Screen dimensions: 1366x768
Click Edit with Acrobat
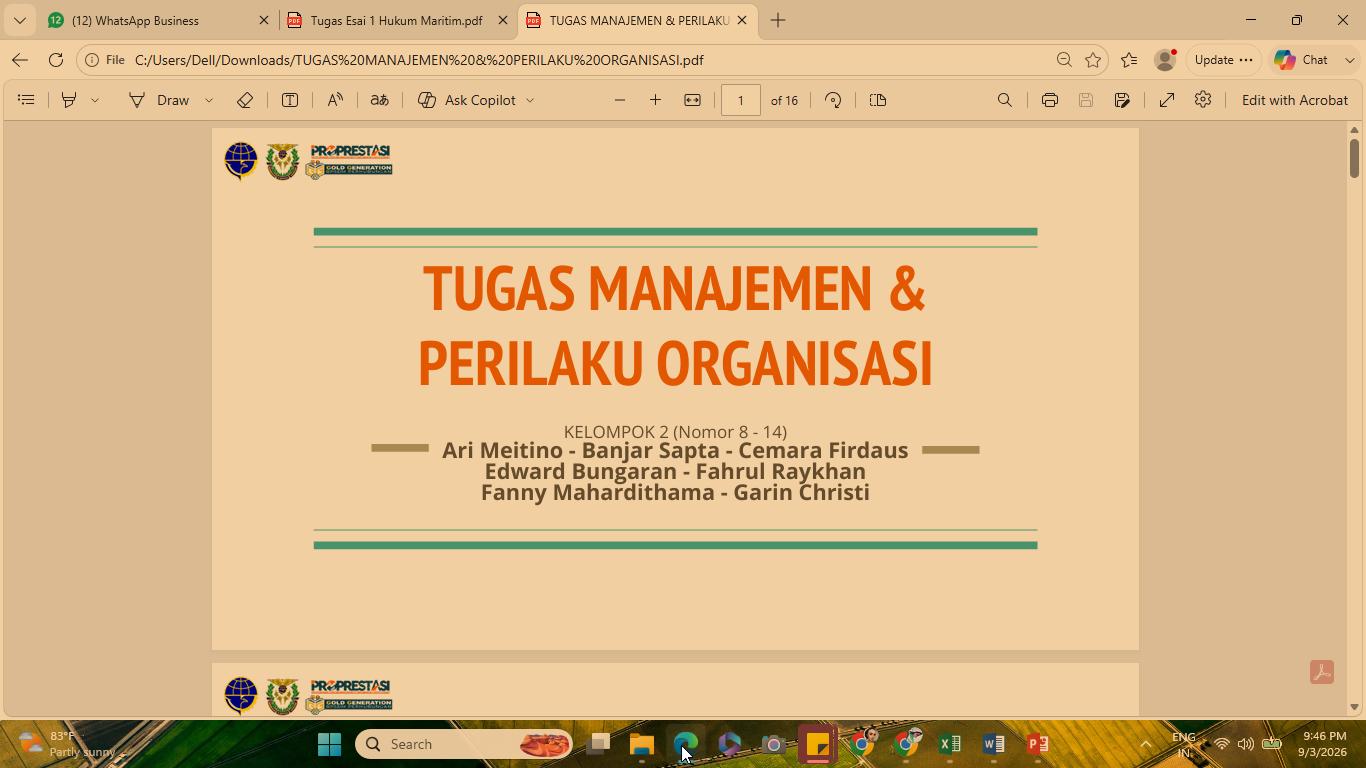coord(1295,100)
